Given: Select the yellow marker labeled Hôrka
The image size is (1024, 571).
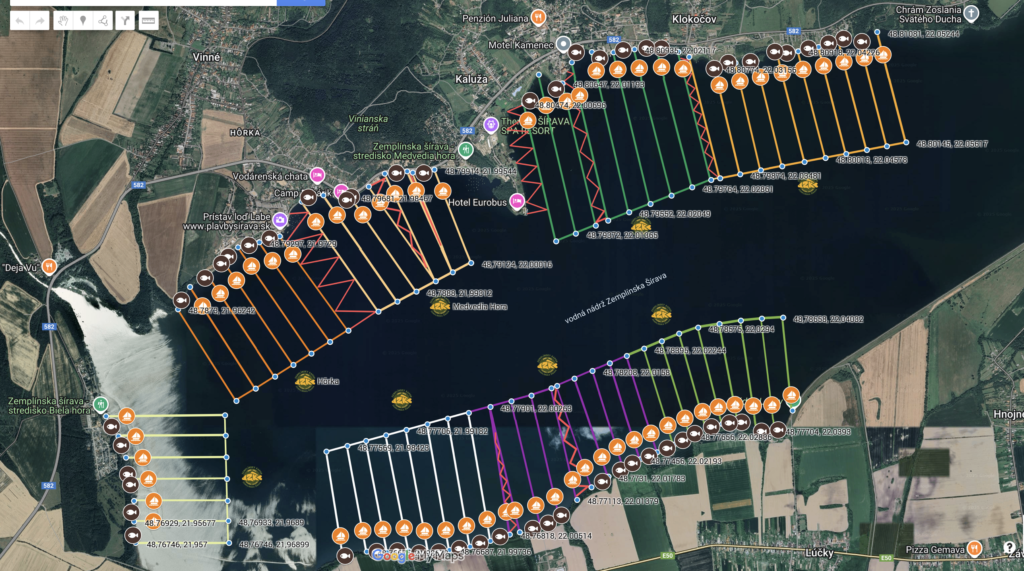Looking at the screenshot, I should 304,382.
